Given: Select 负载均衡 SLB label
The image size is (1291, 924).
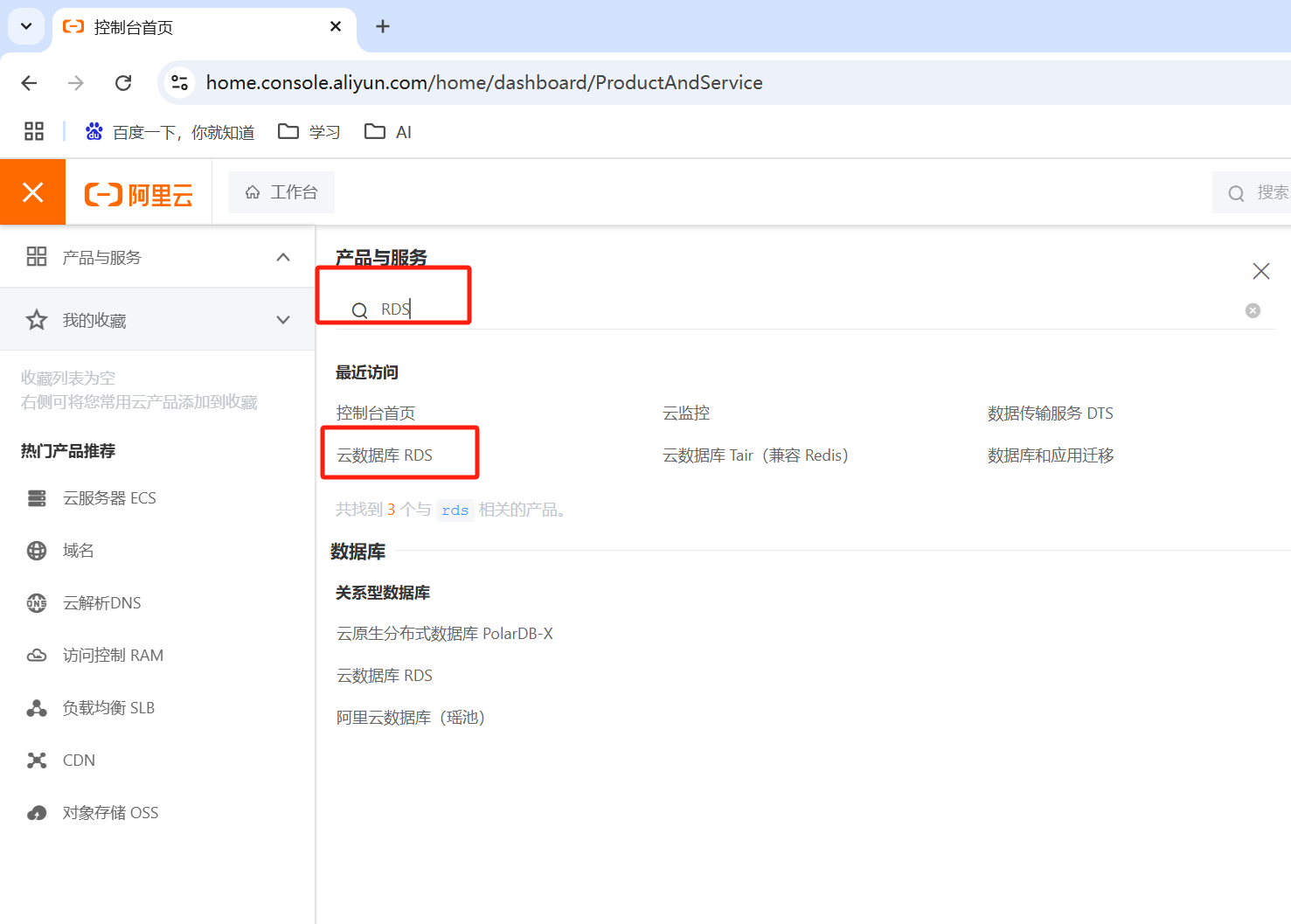Looking at the screenshot, I should [108, 708].
